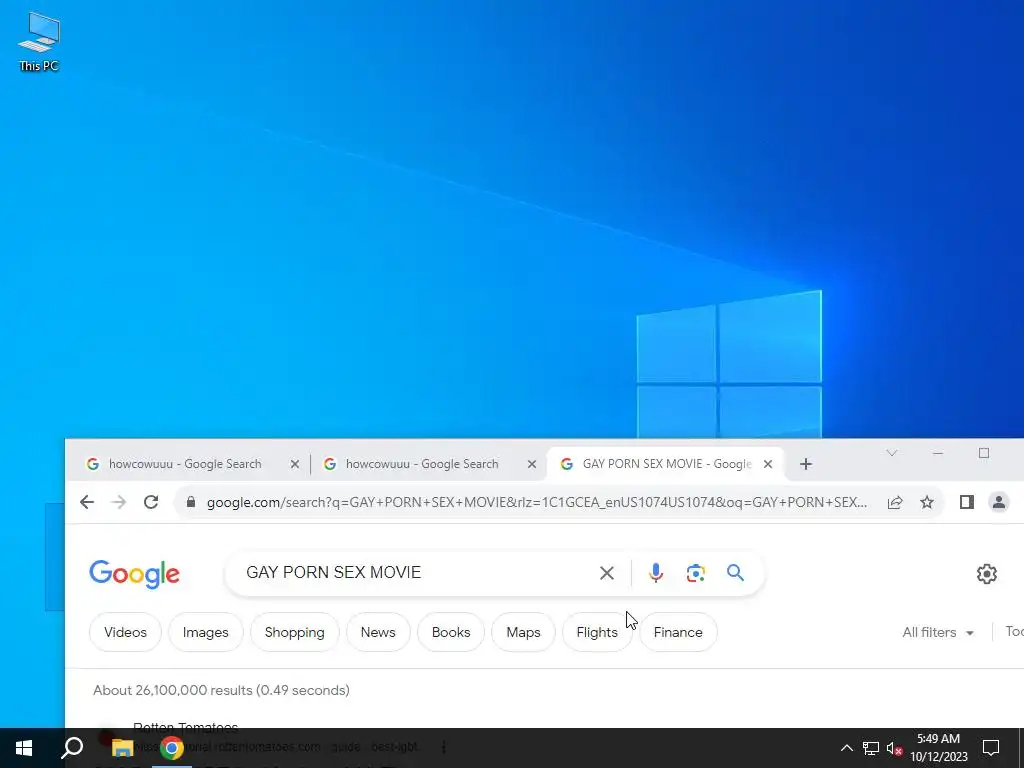This screenshot has height=768, width=1024.
Task: Open a new tab with the plus button
Action: [806, 464]
